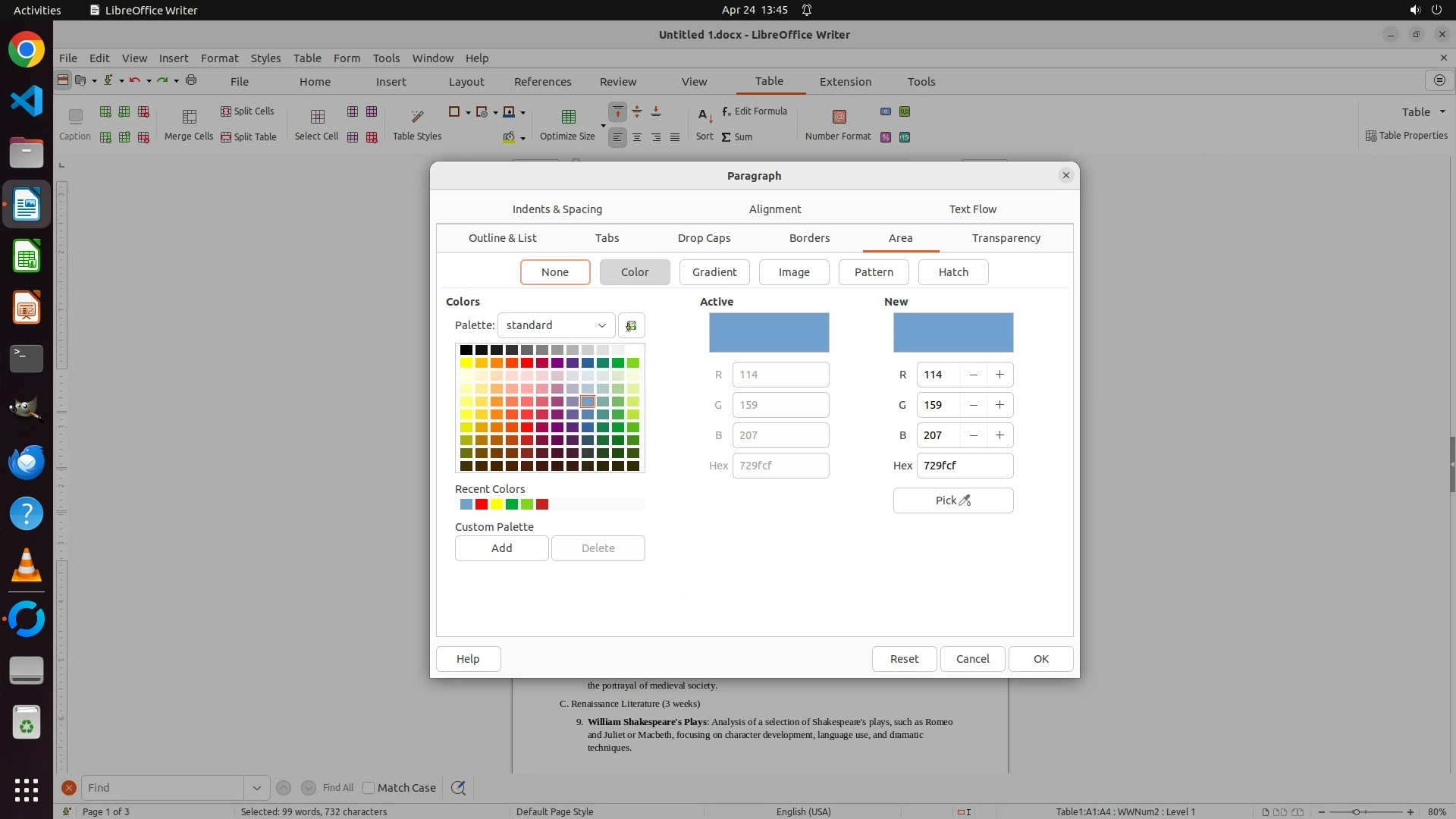Pick the red swatch in Recent Colors
The image size is (1456, 819).
click(x=482, y=505)
